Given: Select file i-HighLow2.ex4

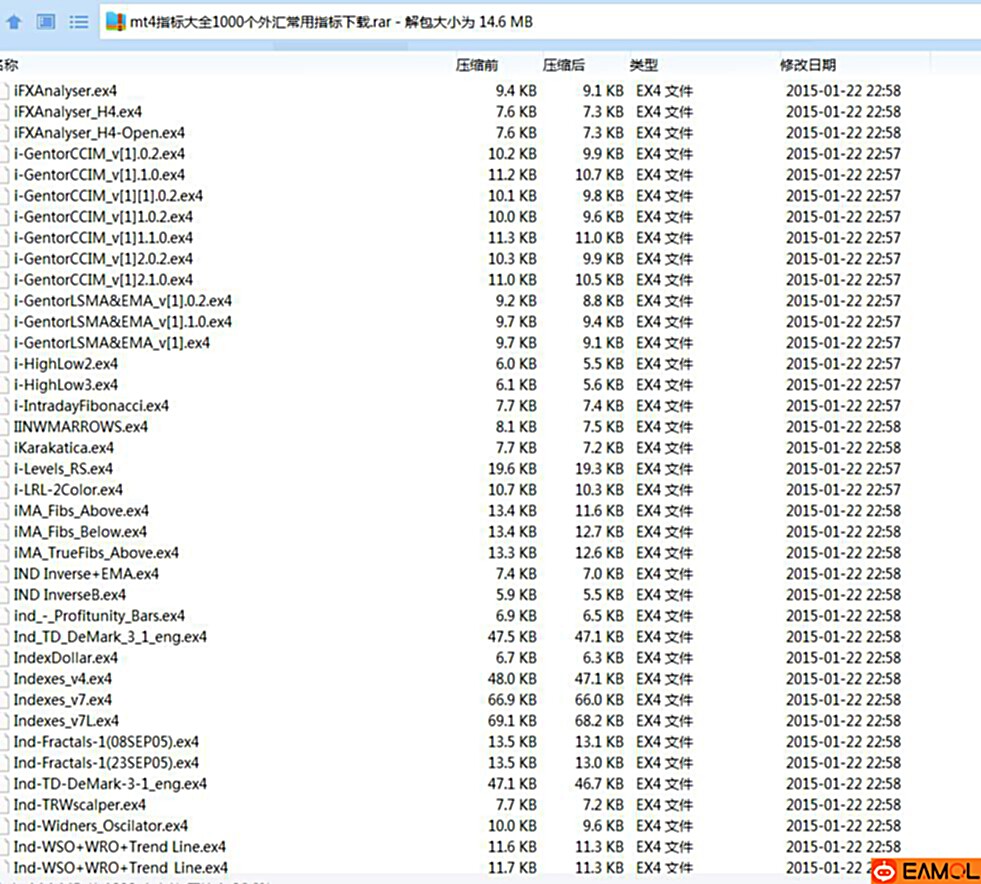Looking at the screenshot, I should [x=66, y=364].
